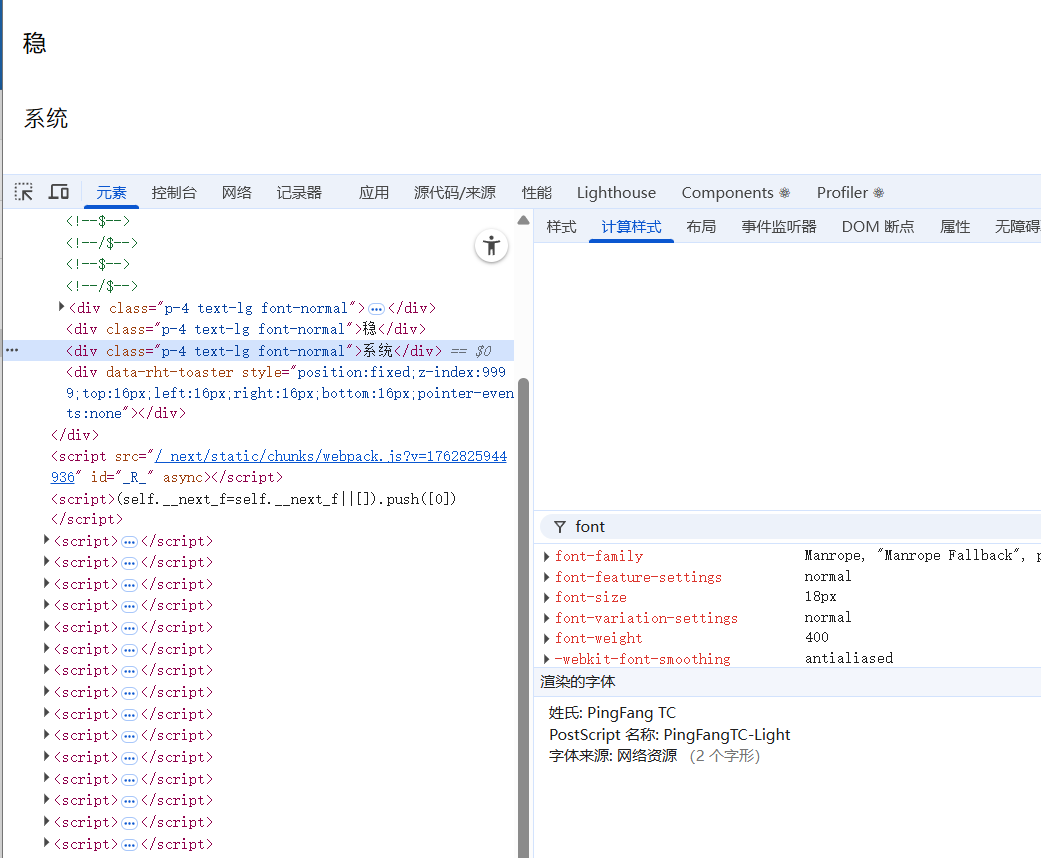Switch to the 样式 styles tab
This screenshot has width=1041, height=858.
tap(561, 227)
